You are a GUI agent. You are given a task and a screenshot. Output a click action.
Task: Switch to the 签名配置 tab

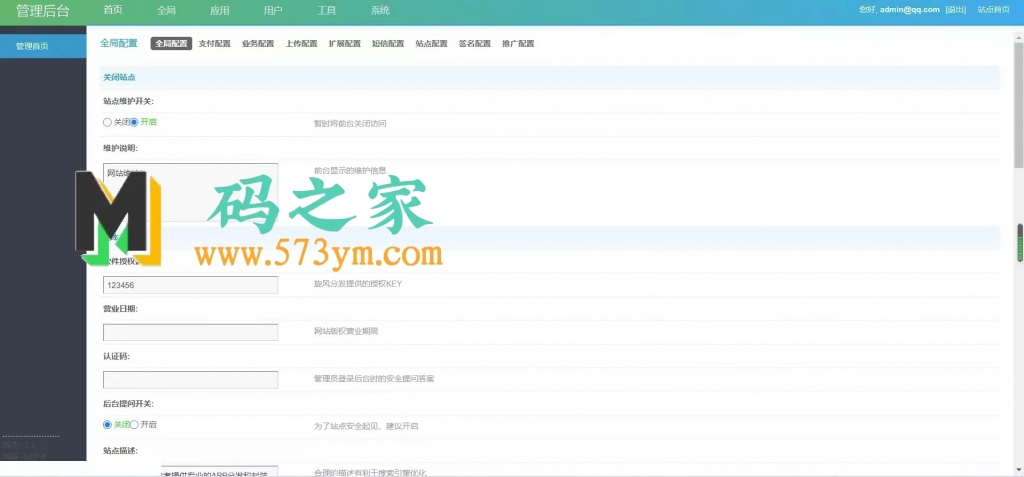pyautogui.click(x=475, y=44)
